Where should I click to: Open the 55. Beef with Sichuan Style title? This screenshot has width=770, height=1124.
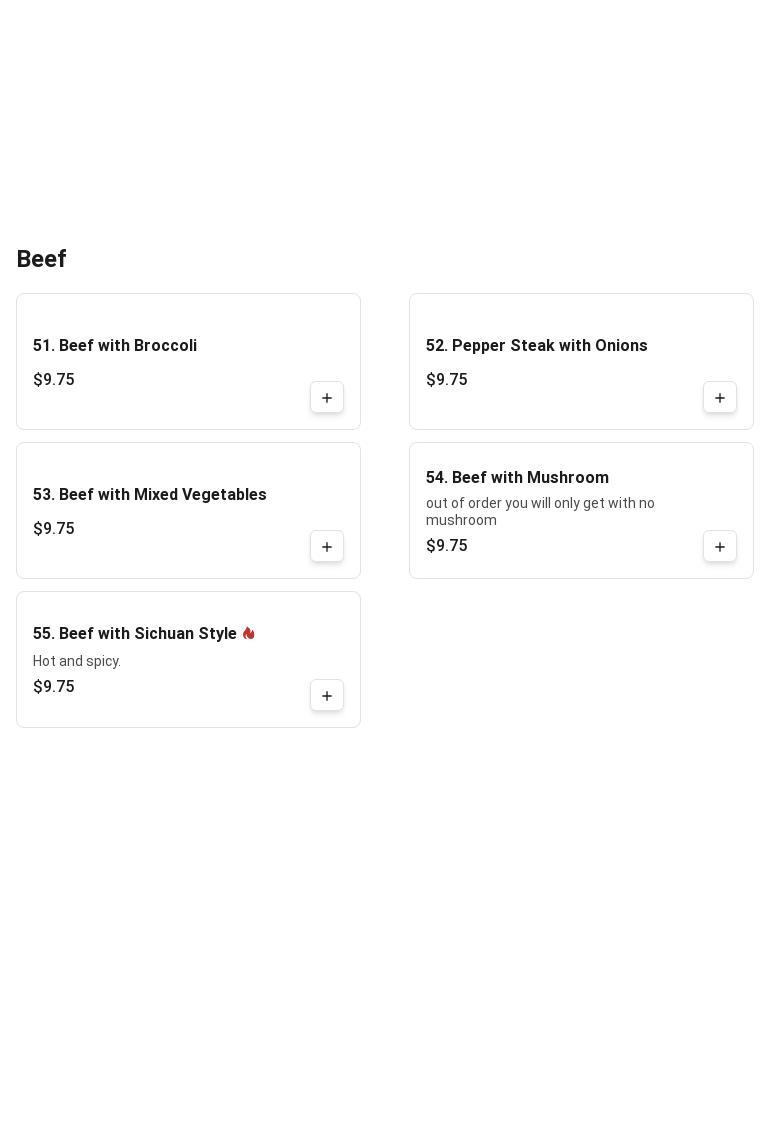coord(135,634)
